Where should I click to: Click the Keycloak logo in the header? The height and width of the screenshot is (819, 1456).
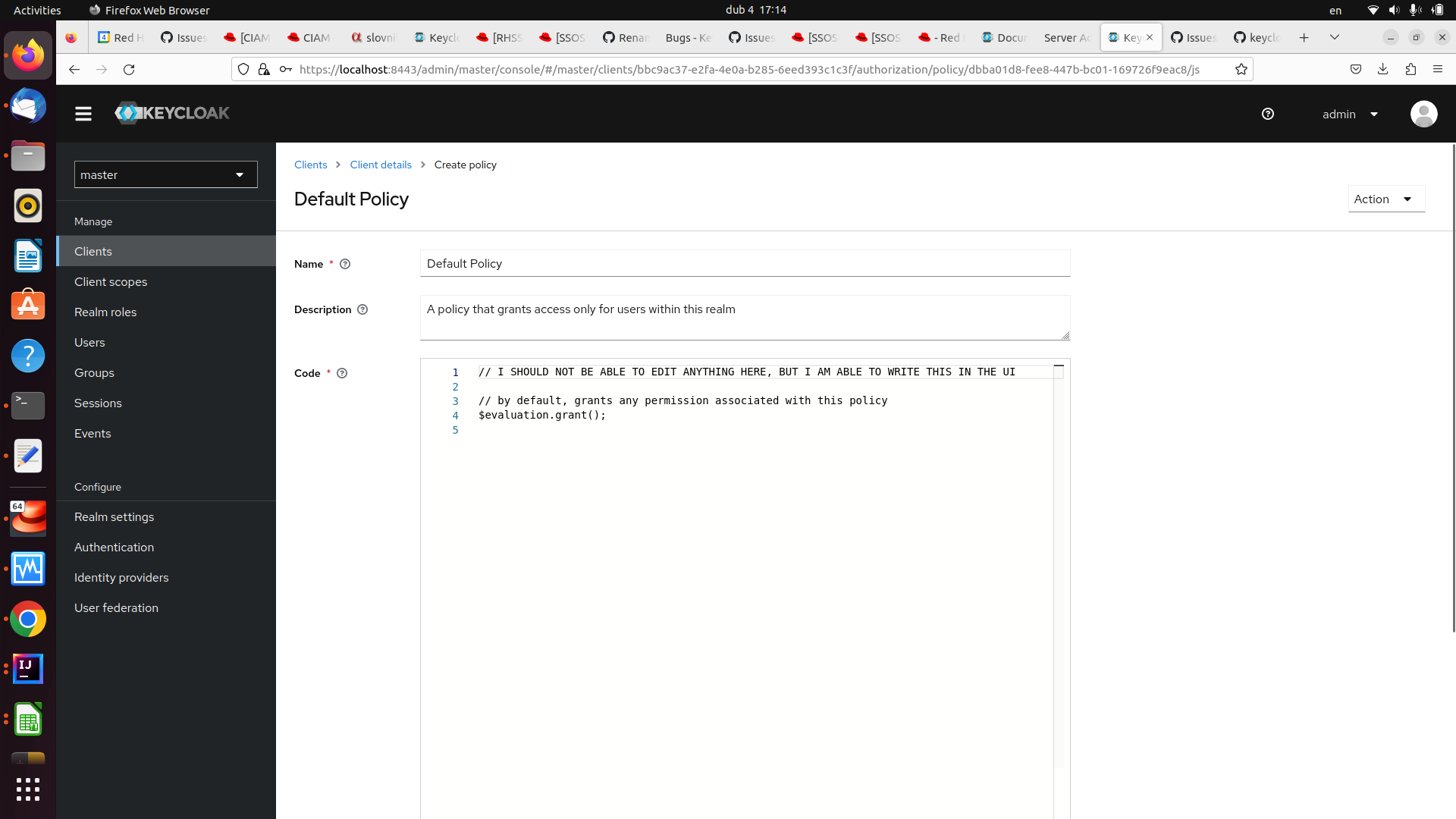coord(171,113)
